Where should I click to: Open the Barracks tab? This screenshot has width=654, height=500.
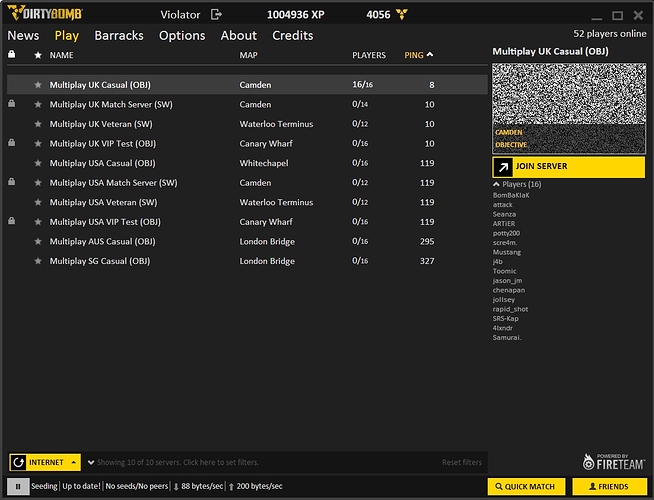[x=119, y=35]
